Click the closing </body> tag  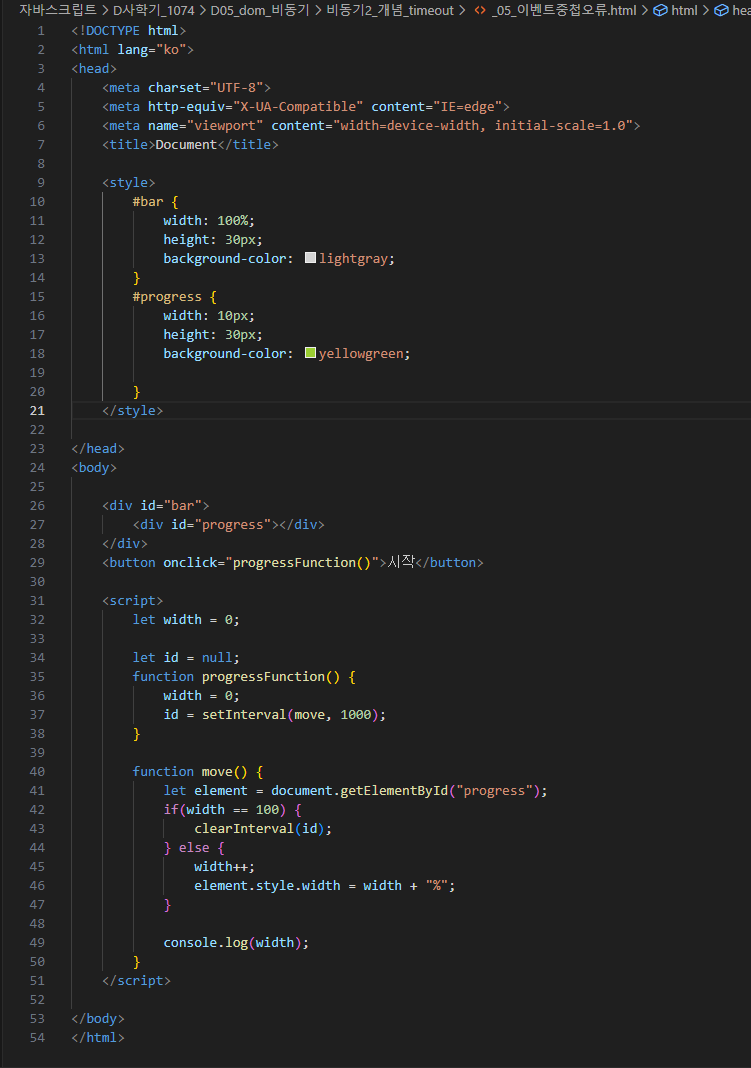point(98,1018)
